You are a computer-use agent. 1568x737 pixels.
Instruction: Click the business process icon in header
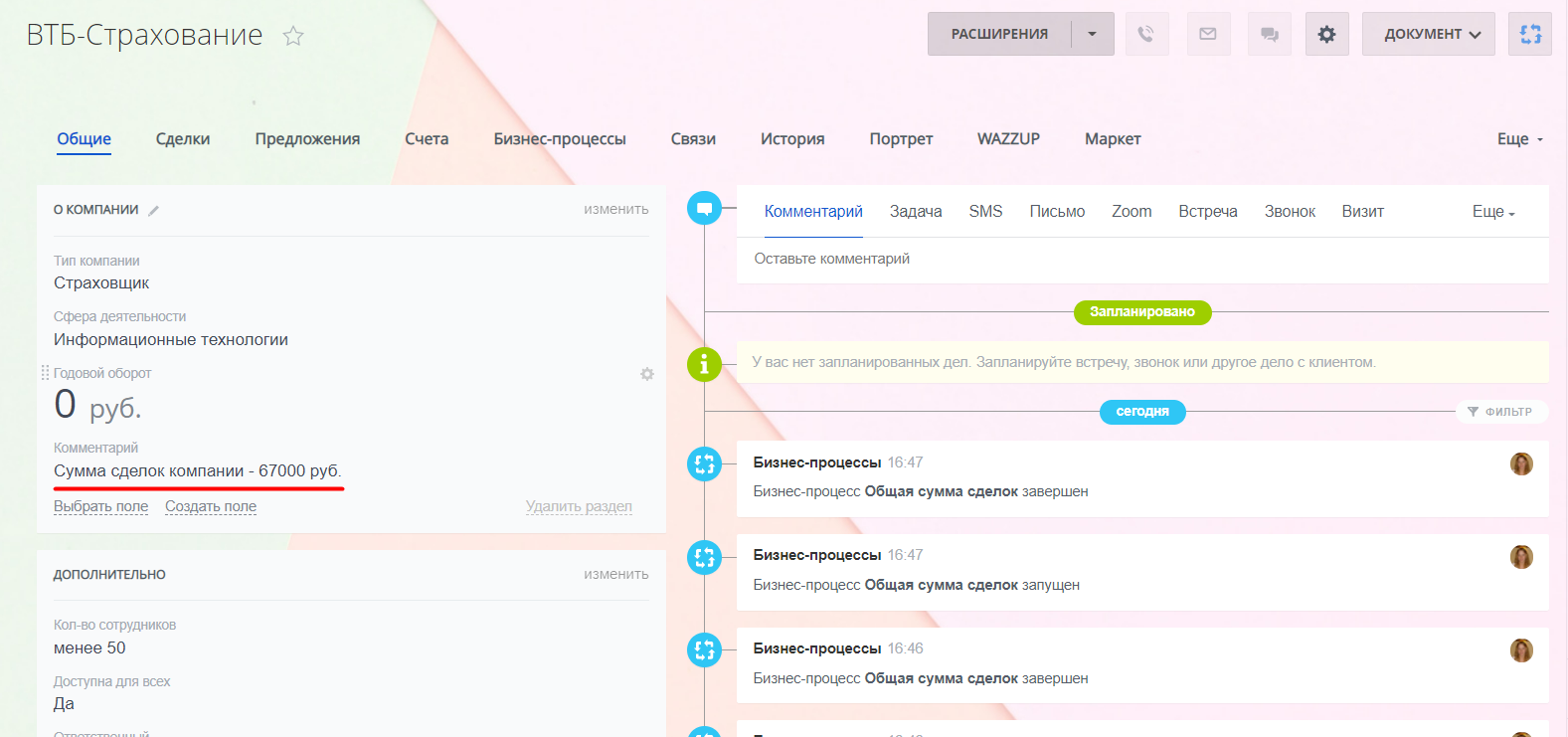[1530, 34]
